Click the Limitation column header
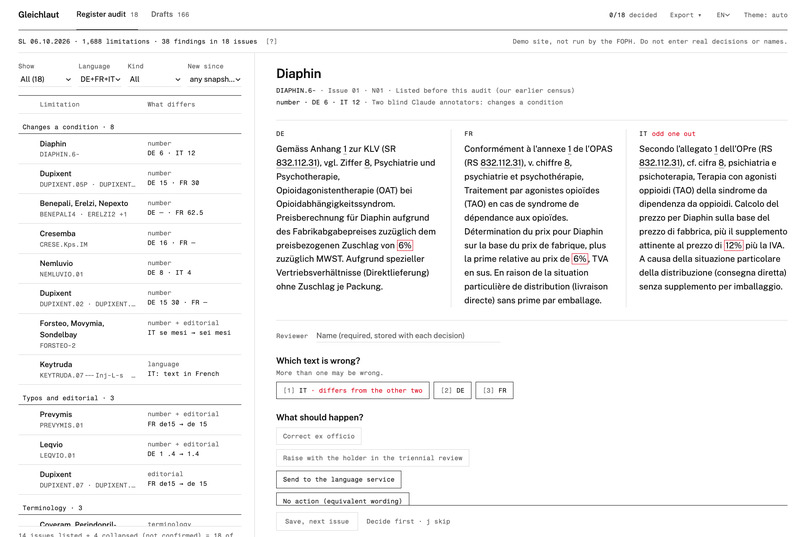The image size is (806, 537). tap(60, 104)
